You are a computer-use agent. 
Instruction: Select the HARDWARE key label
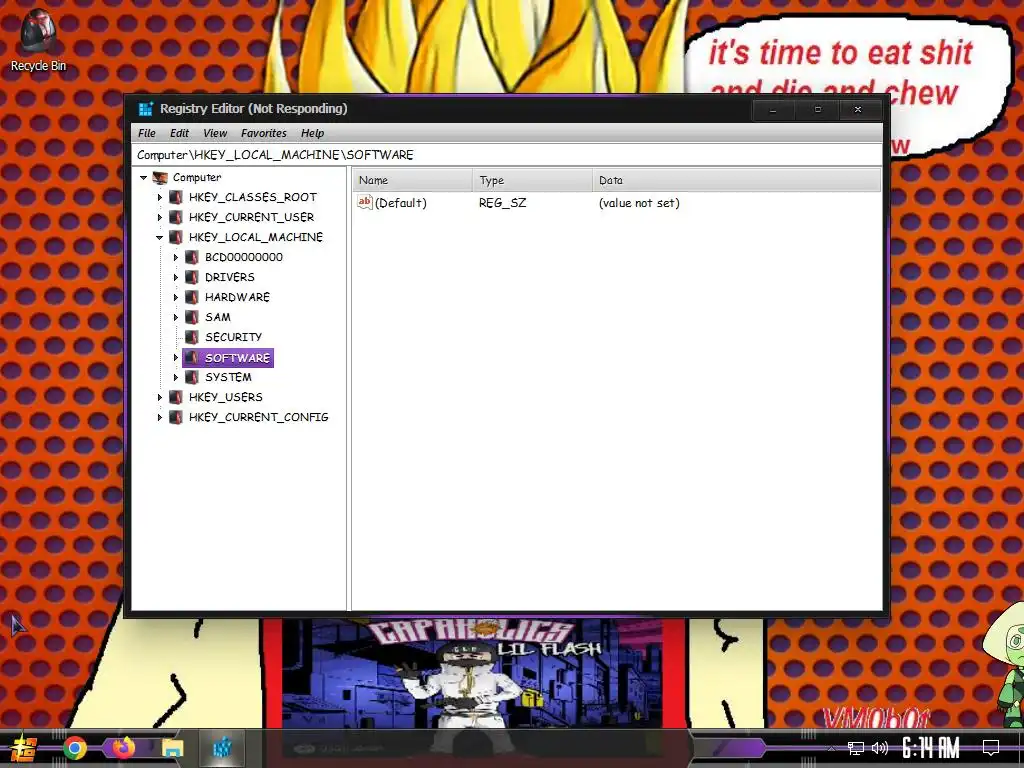[237, 297]
